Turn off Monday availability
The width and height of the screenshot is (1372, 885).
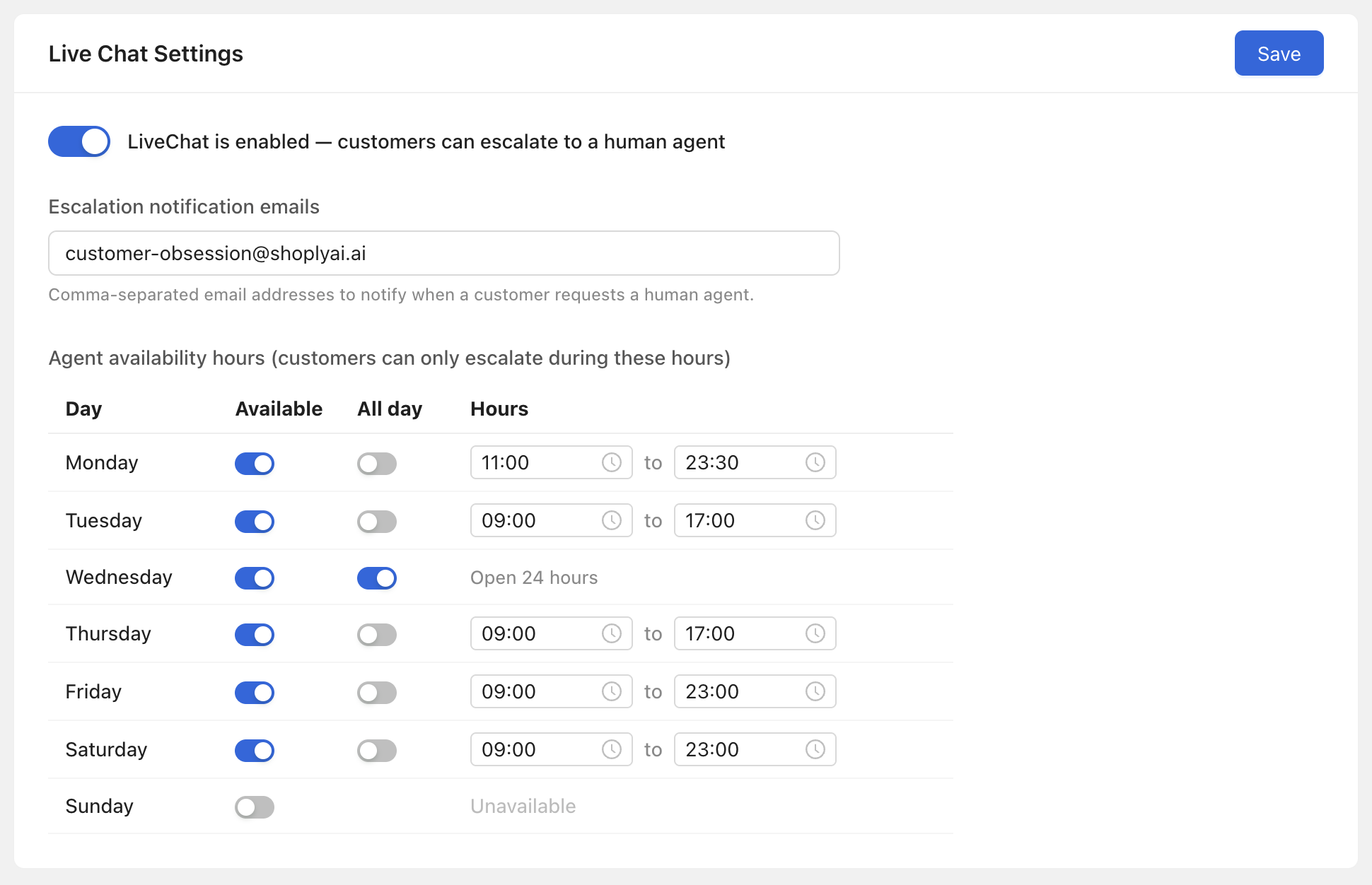coord(255,464)
